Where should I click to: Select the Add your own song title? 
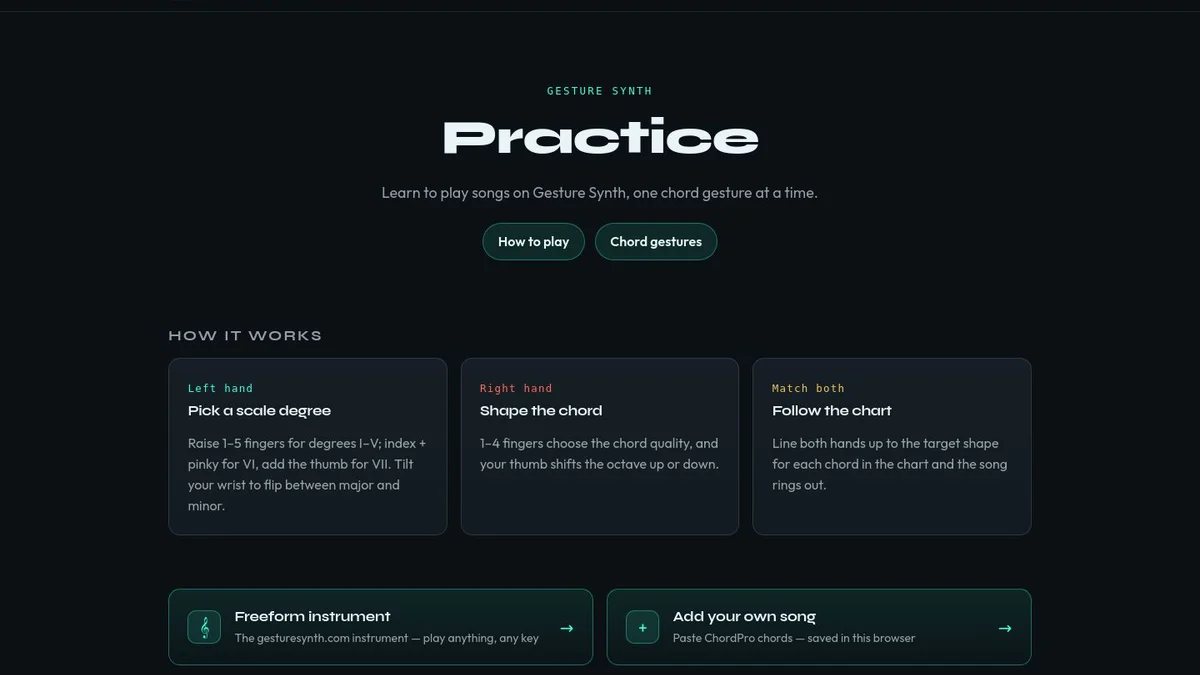(x=744, y=617)
